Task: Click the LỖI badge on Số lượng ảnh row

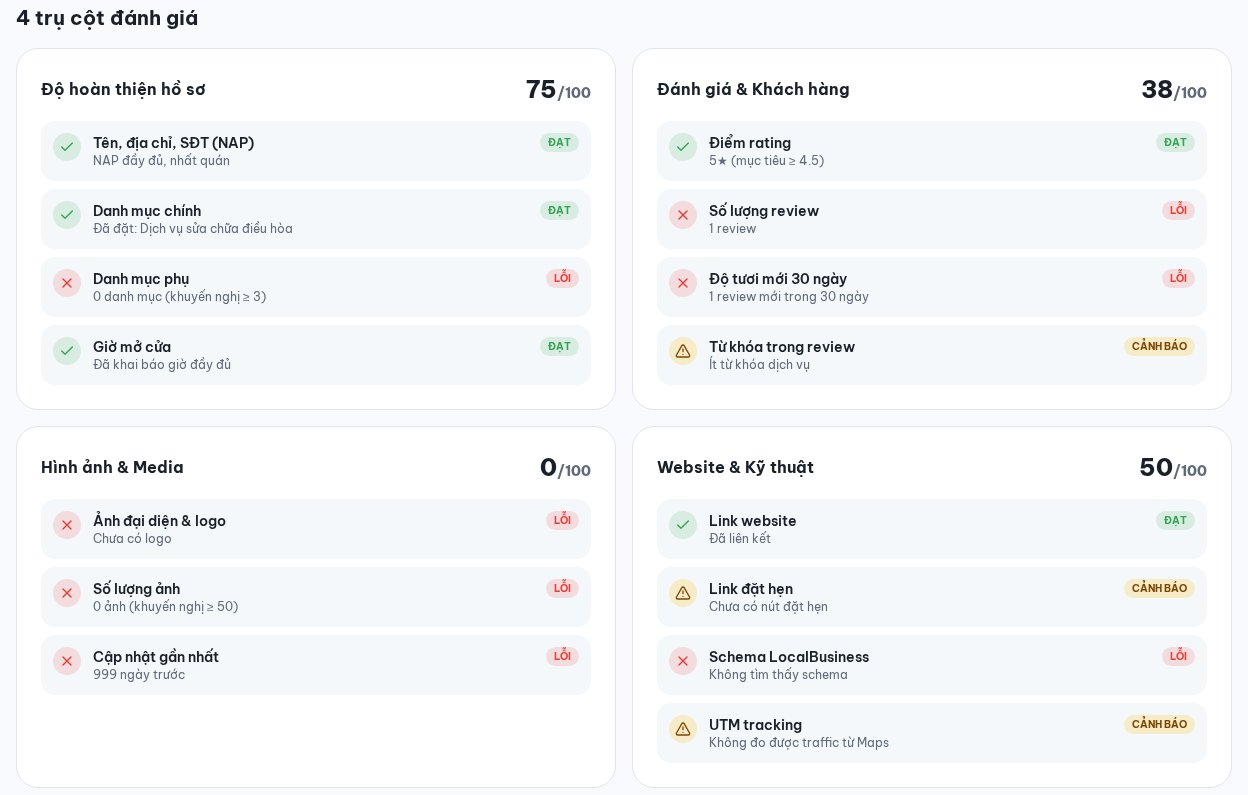Action: coord(562,588)
